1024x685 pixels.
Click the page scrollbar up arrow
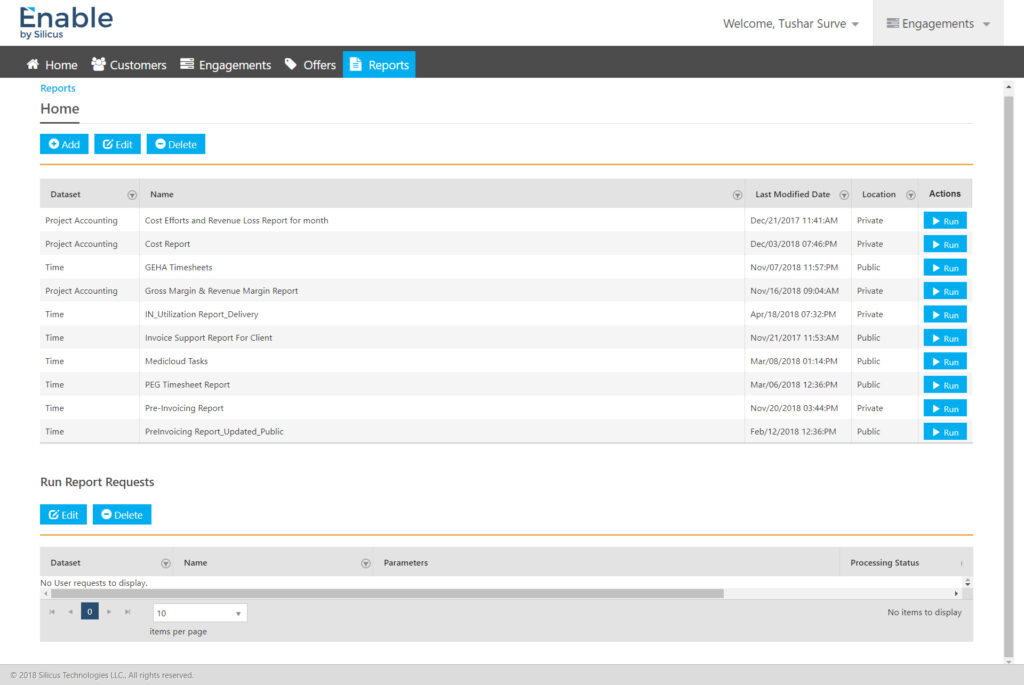tap(1008, 87)
